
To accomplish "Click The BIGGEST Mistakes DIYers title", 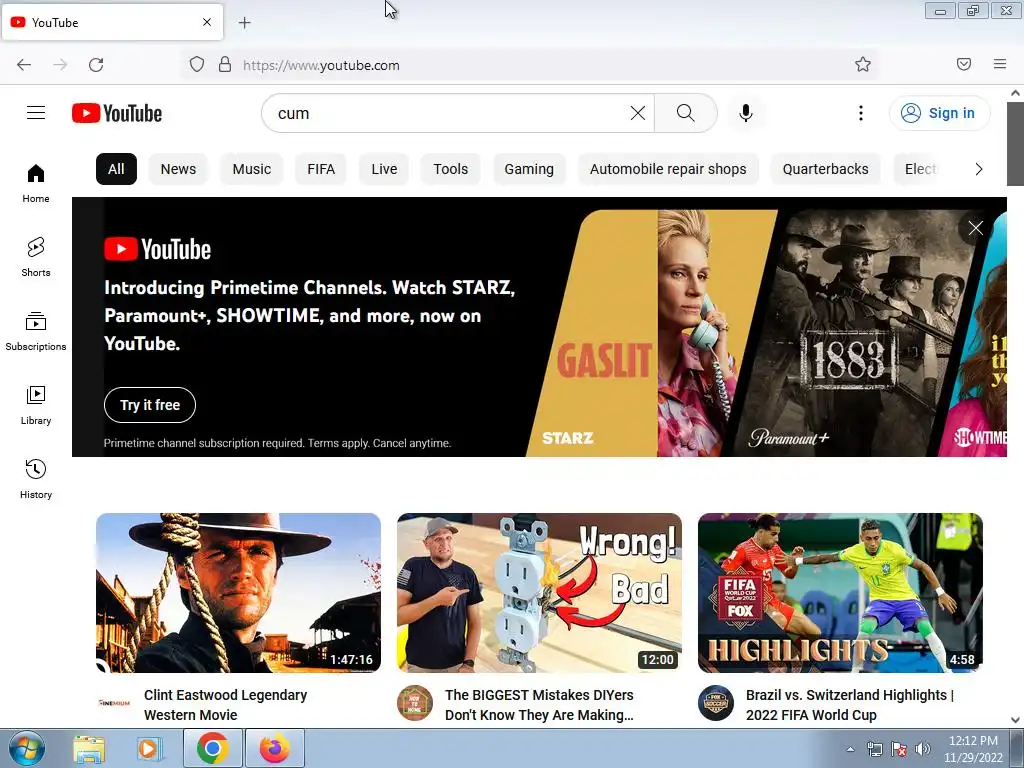I will (539, 705).
